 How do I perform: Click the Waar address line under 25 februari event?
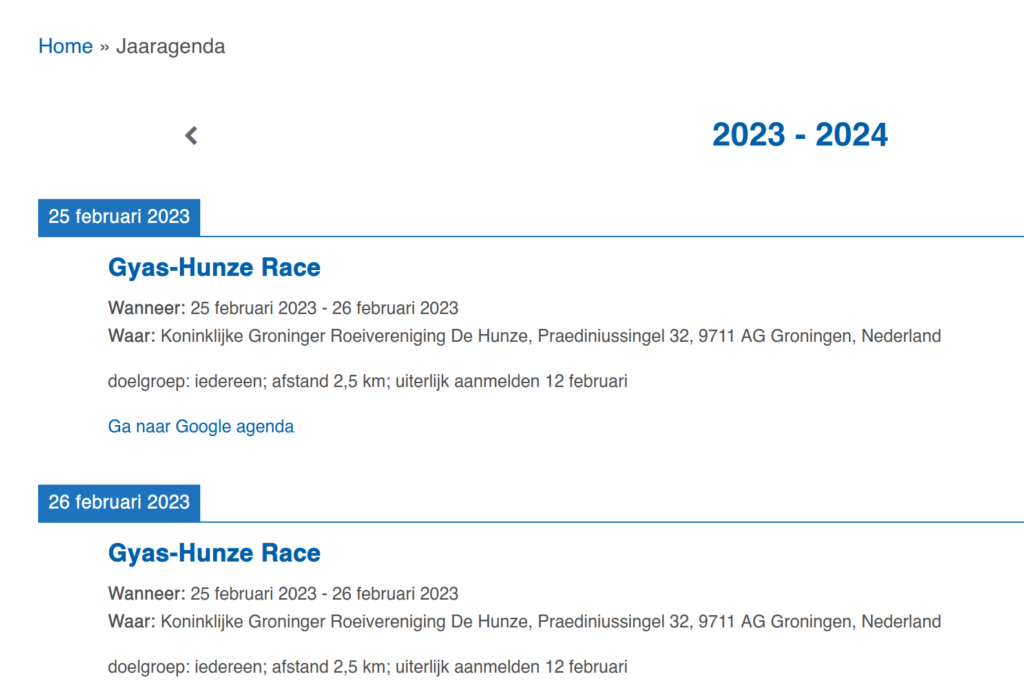524,336
